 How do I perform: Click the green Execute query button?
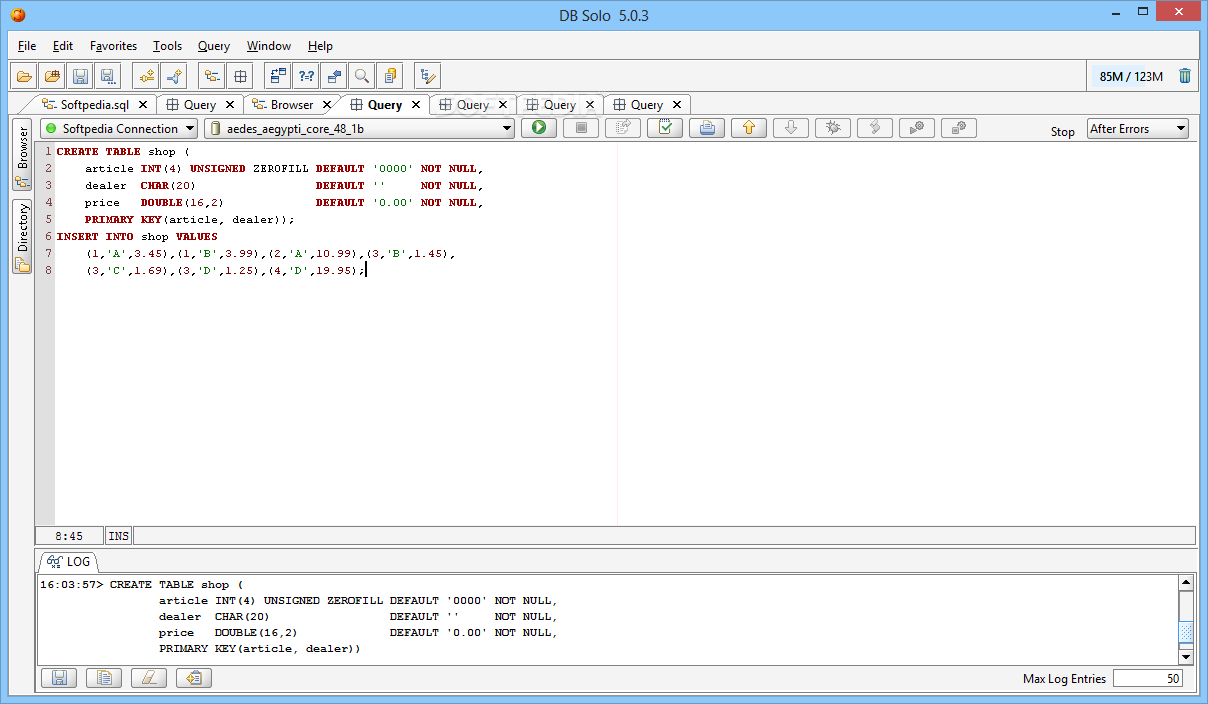click(x=538, y=128)
